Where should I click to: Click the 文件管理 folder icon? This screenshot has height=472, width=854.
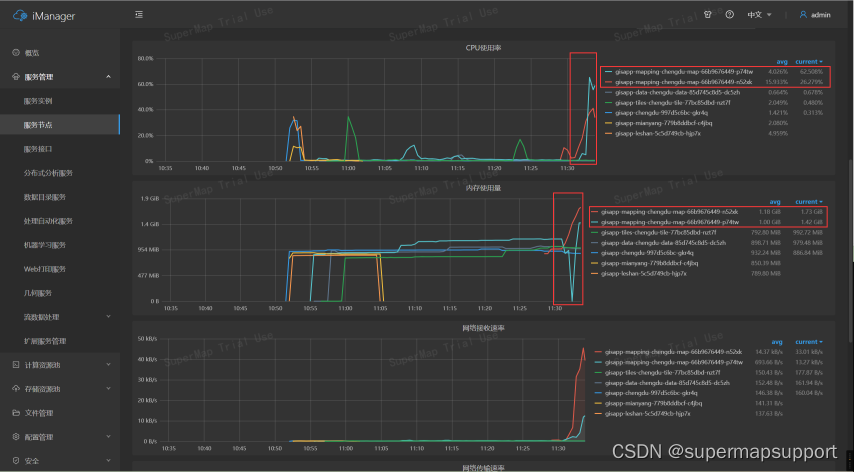click(x=15, y=413)
